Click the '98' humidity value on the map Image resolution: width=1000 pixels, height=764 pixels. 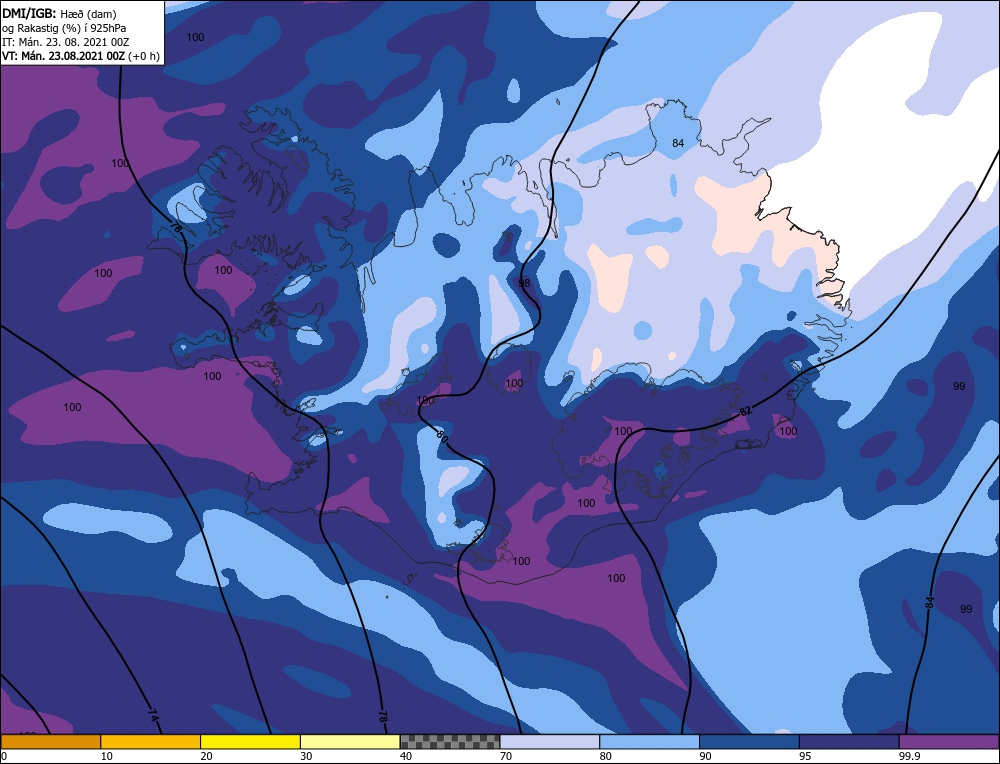tap(524, 283)
